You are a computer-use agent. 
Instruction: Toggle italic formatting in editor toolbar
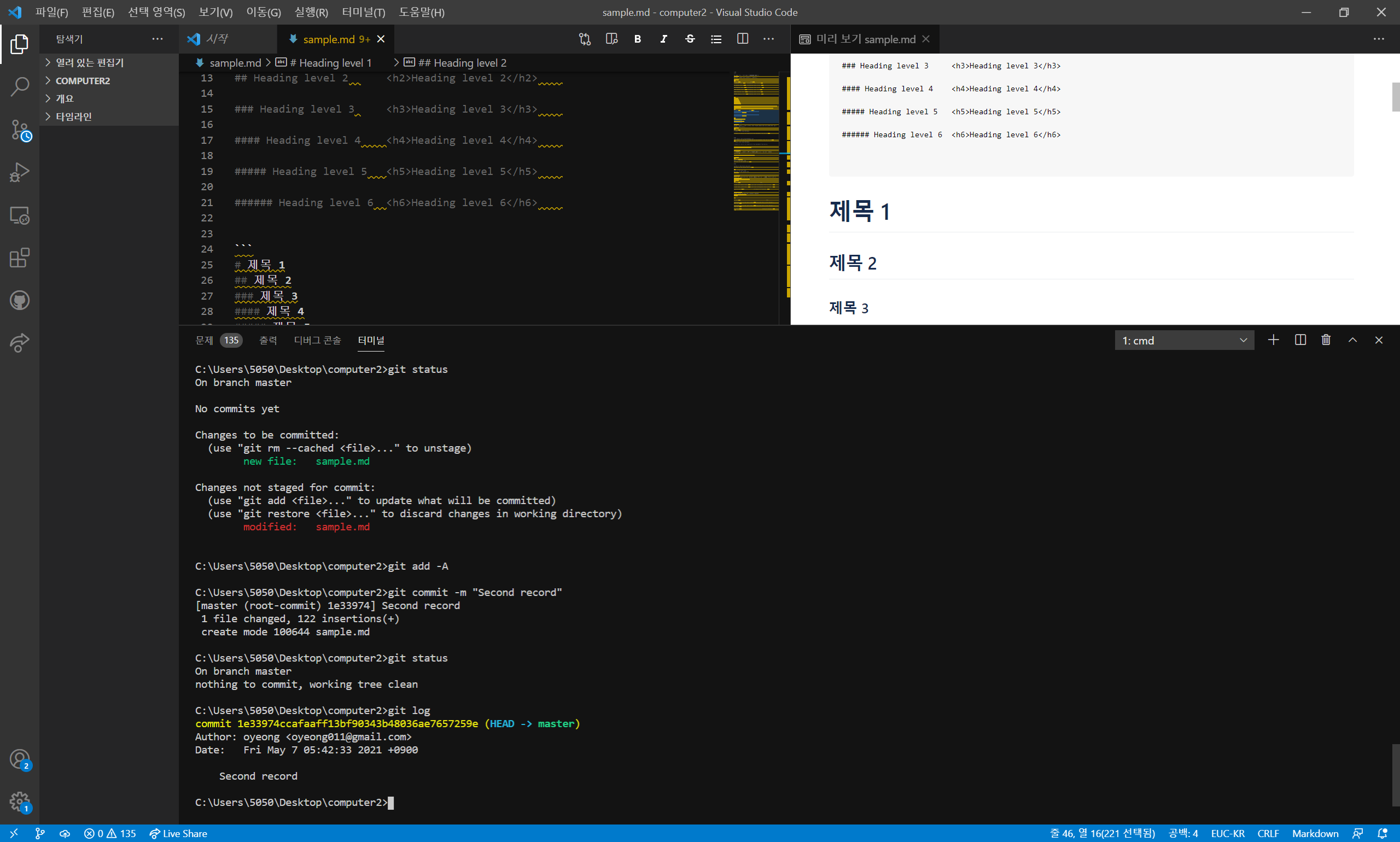click(663, 39)
